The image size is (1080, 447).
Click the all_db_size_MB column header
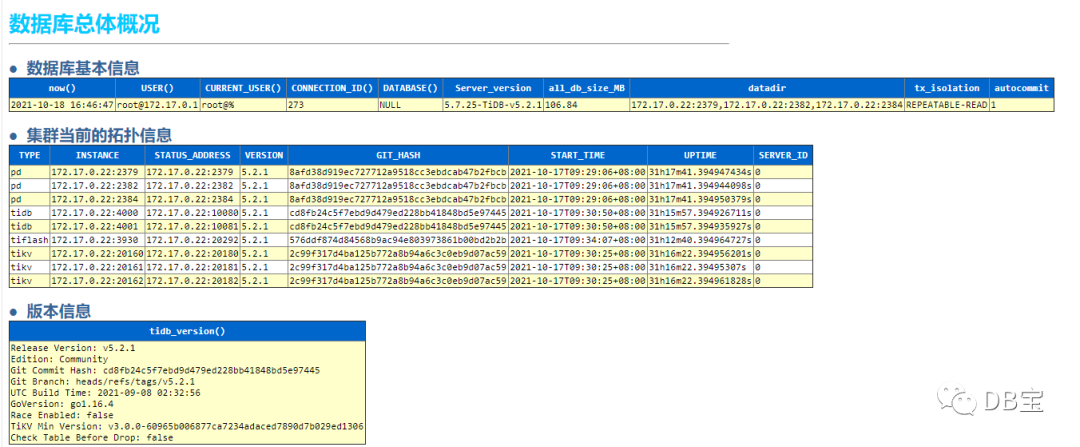point(586,88)
